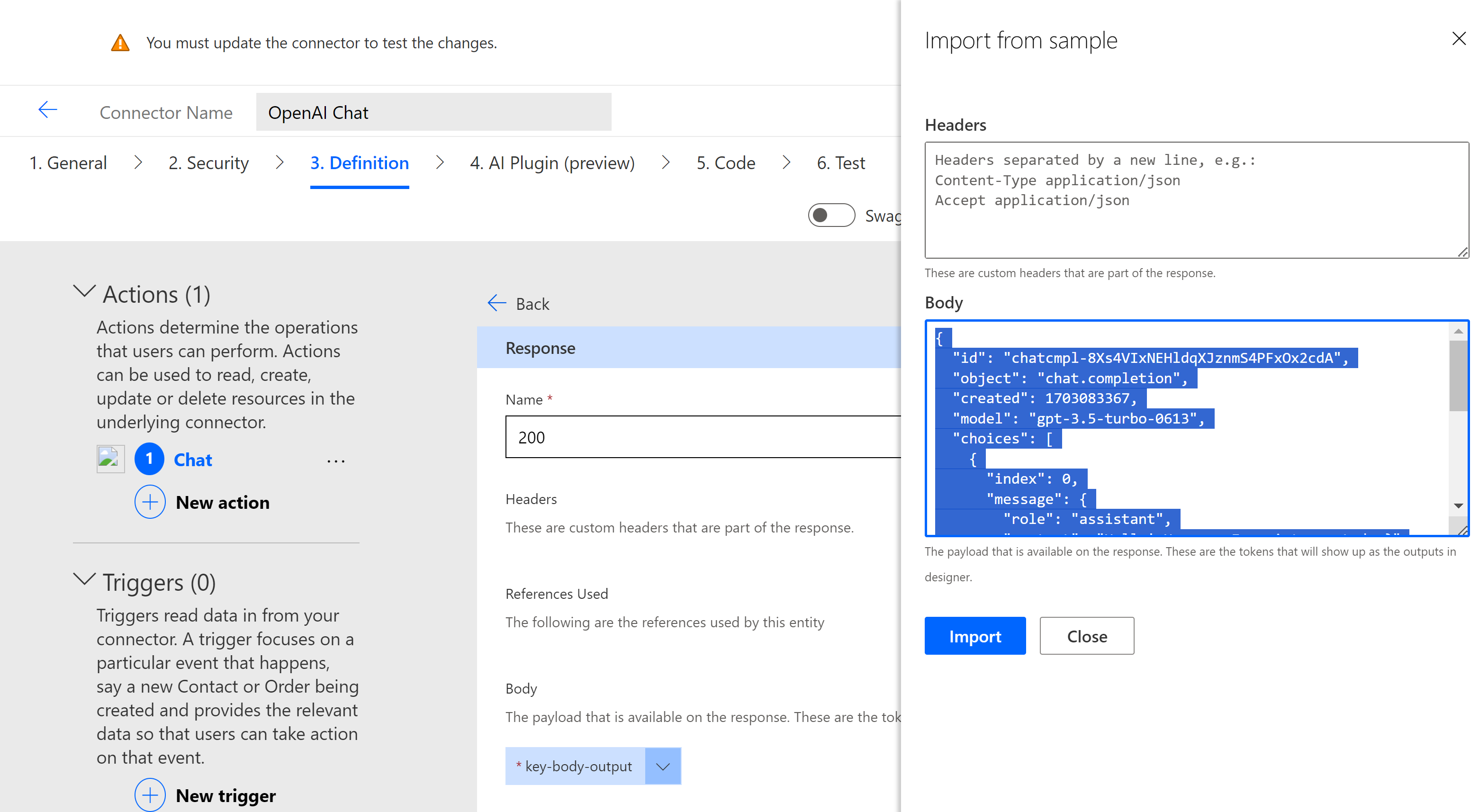Click the back arrow beside Connector Name
1479x812 pixels.
48,110
